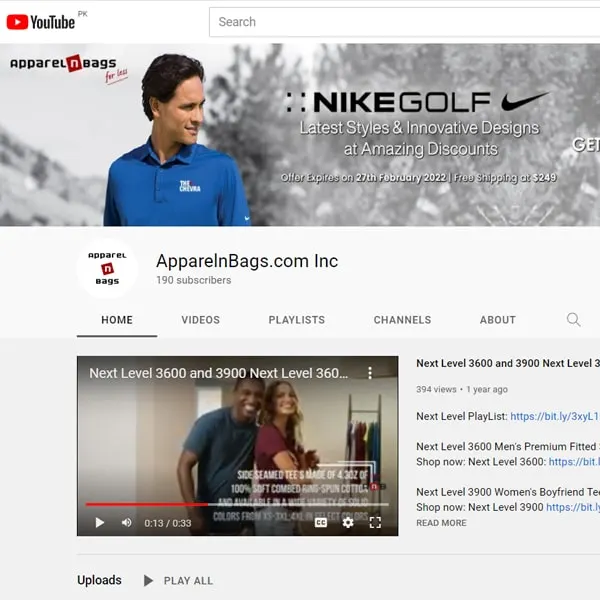The image size is (600, 600).
Task: Click the red video progress bar
Action: pos(237,504)
